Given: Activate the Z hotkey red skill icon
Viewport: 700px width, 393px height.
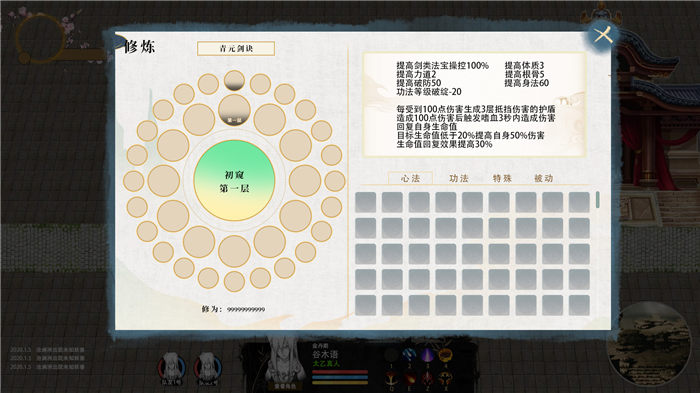Looking at the screenshot, I should 427,379.
